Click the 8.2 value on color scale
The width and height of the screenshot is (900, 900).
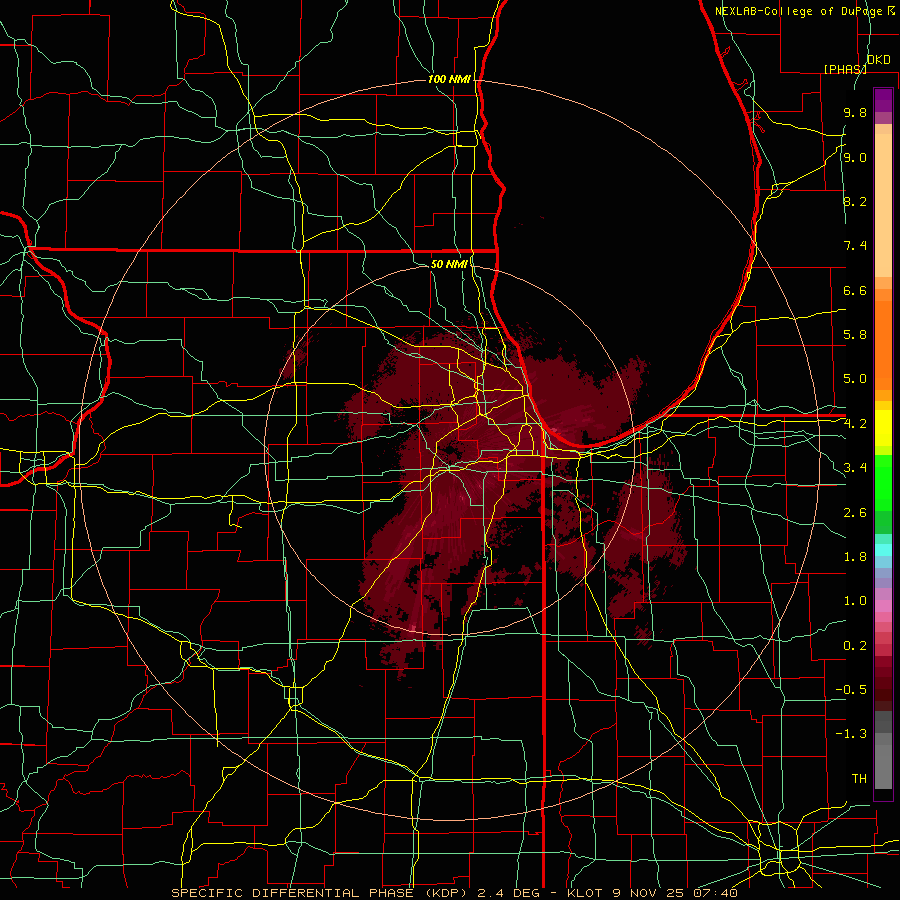(855, 201)
